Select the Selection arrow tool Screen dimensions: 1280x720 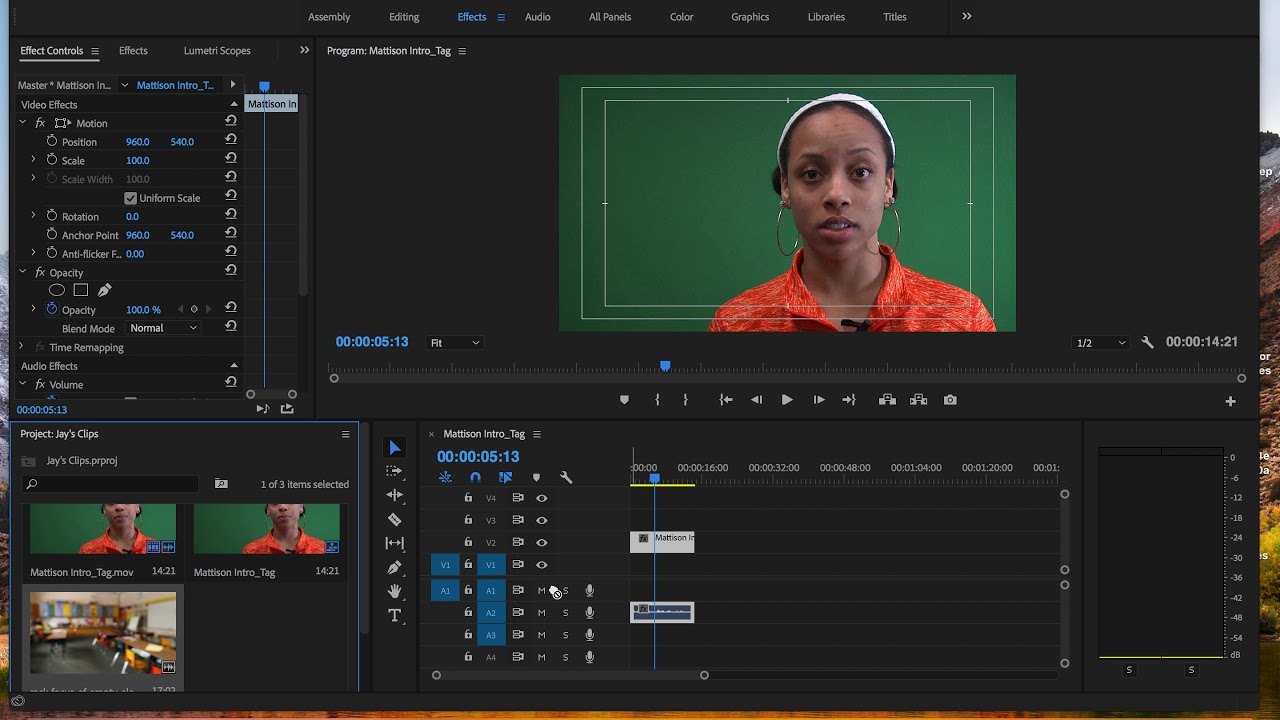[394, 447]
